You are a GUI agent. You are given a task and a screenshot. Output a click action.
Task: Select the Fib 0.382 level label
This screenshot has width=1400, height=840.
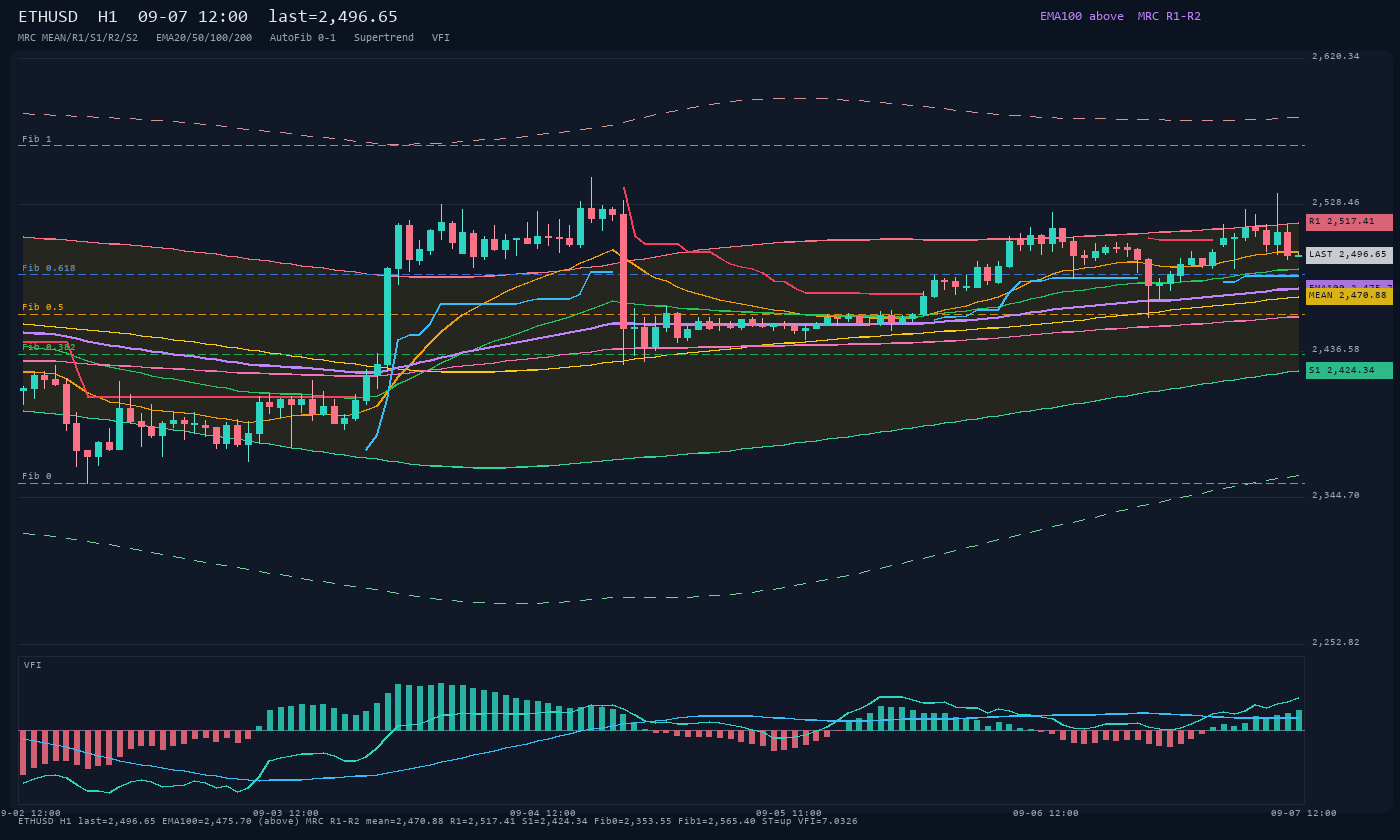pyautogui.click(x=49, y=347)
